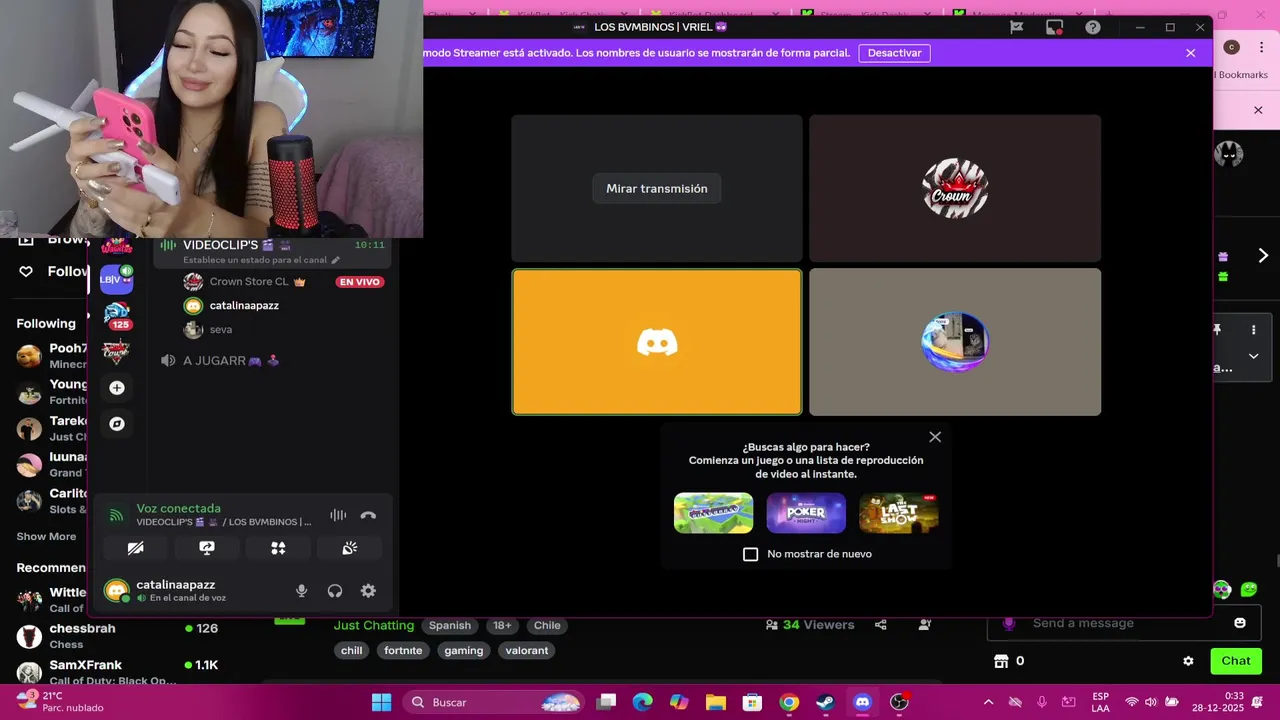Click the Mirar transmisión button
Viewport: 1280px width, 720px height.
[657, 188]
